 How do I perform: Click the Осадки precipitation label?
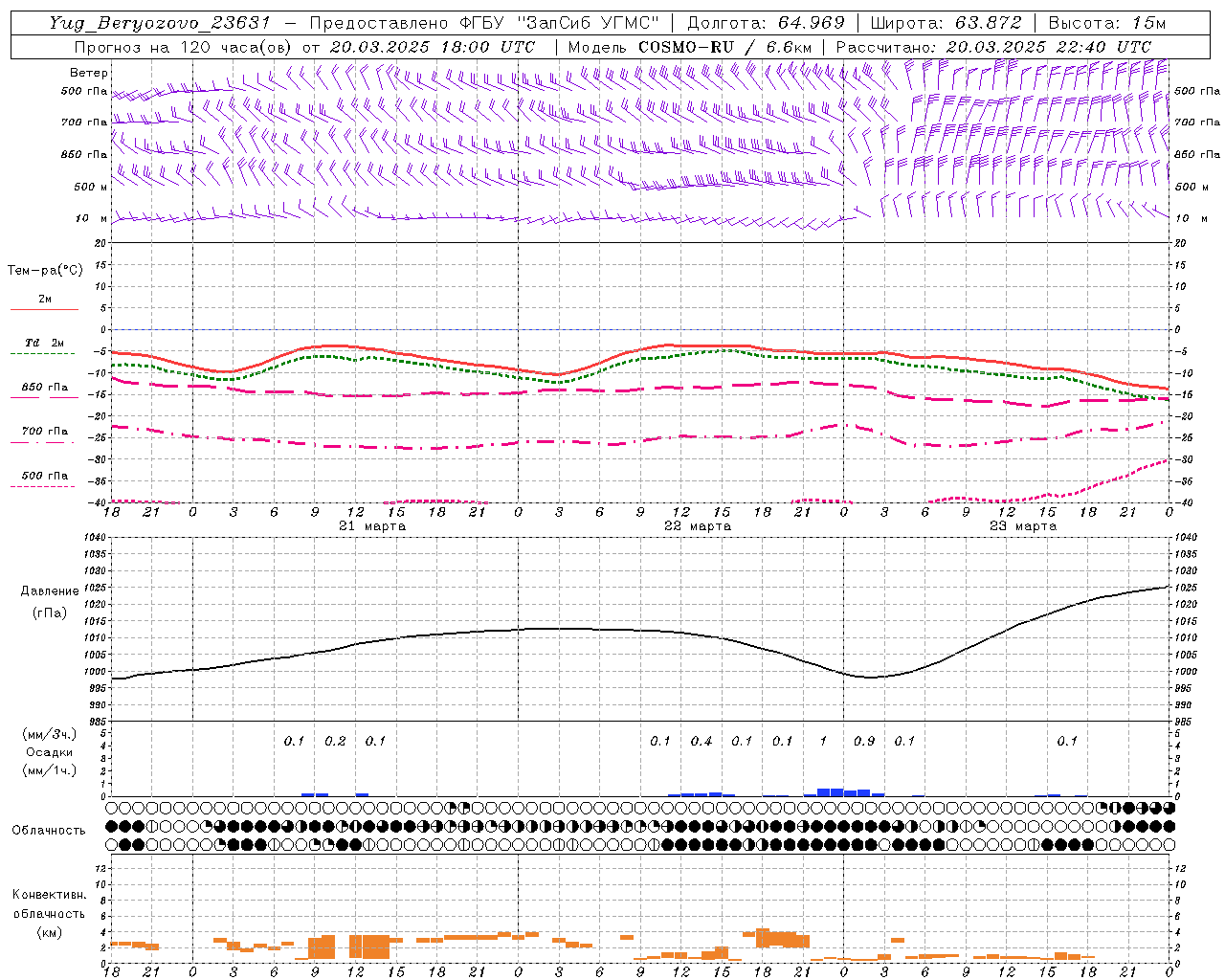[48, 752]
